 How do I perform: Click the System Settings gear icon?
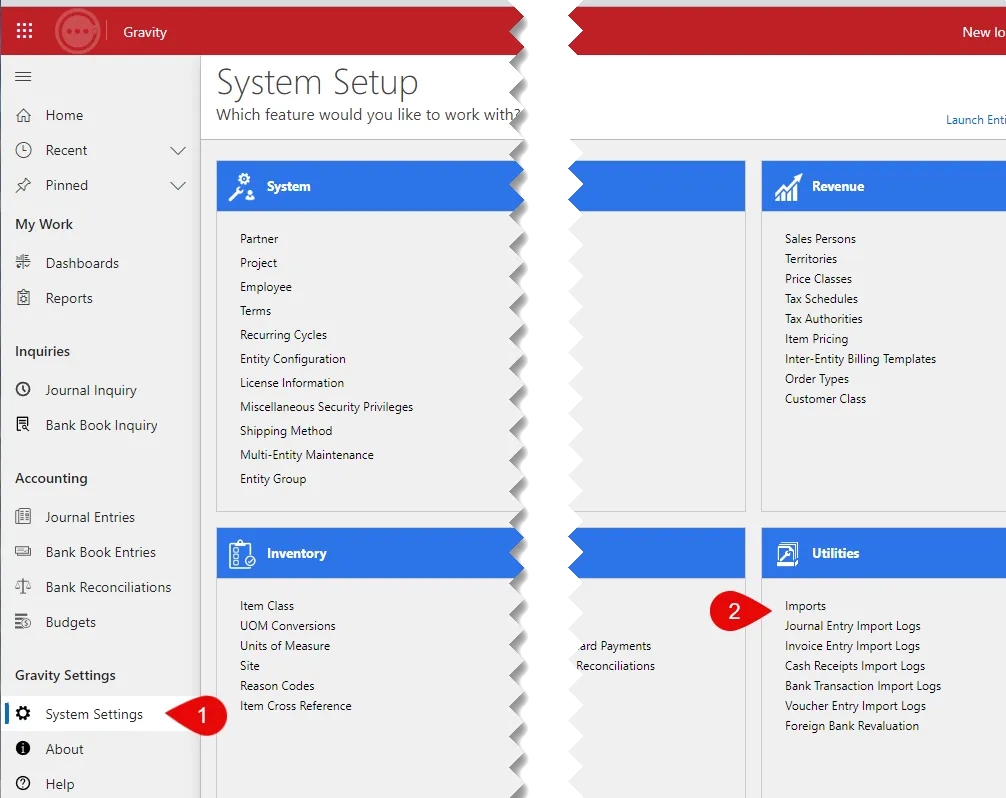click(23, 713)
